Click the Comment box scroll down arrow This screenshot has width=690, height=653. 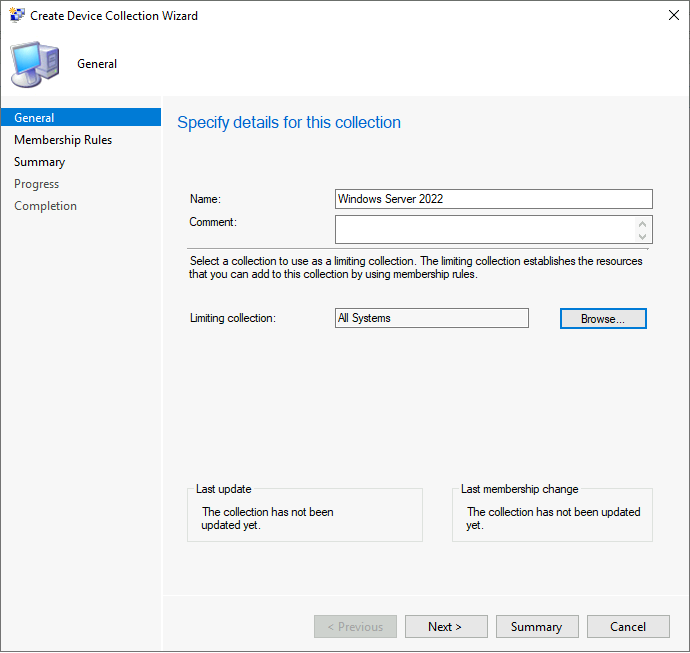click(x=642, y=236)
